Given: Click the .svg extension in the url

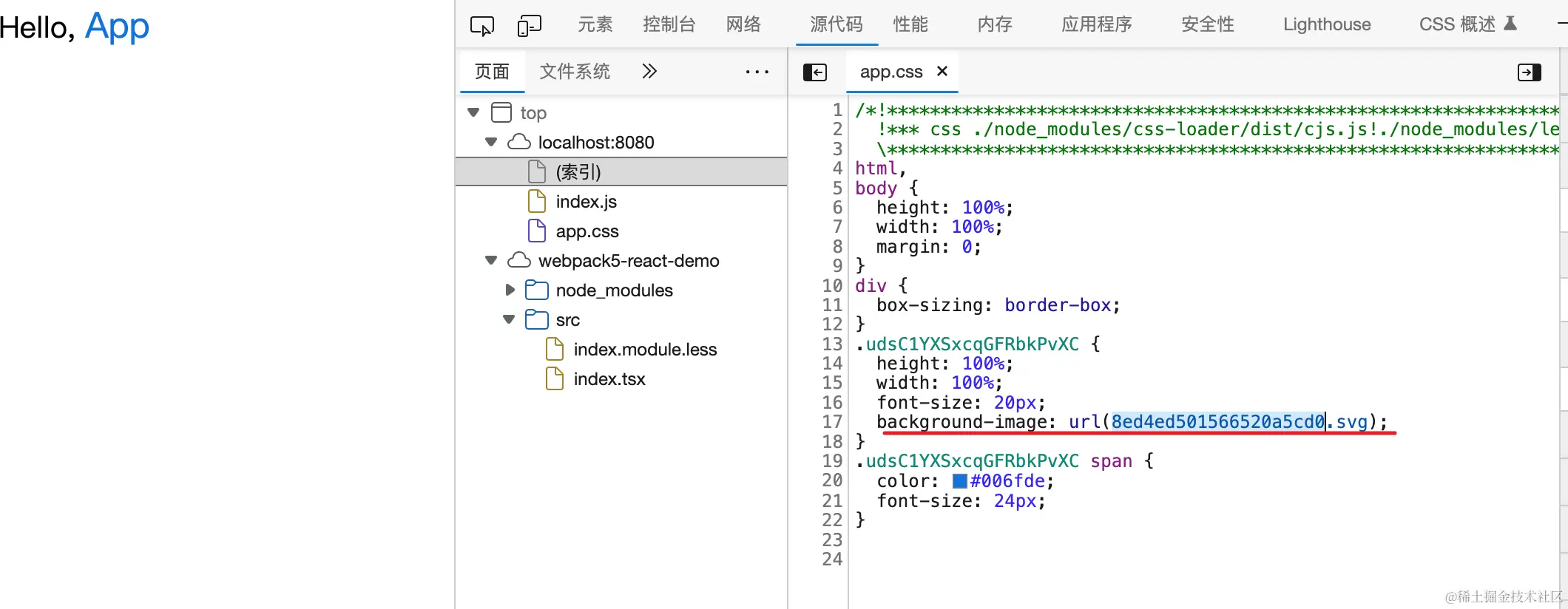Looking at the screenshot, I should tap(1347, 422).
